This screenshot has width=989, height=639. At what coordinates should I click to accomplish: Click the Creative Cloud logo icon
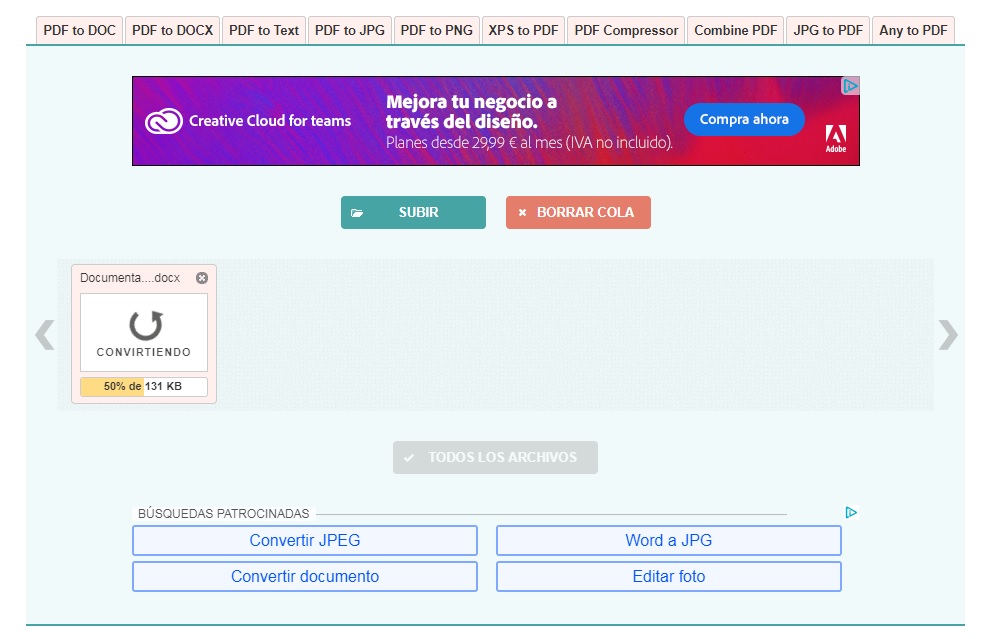point(164,121)
